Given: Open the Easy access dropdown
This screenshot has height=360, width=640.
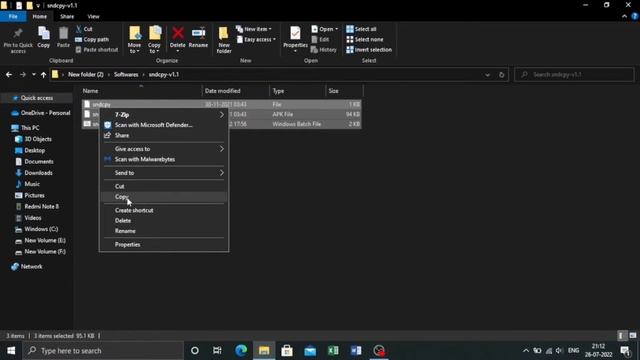Looking at the screenshot, I should pos(256,40).
